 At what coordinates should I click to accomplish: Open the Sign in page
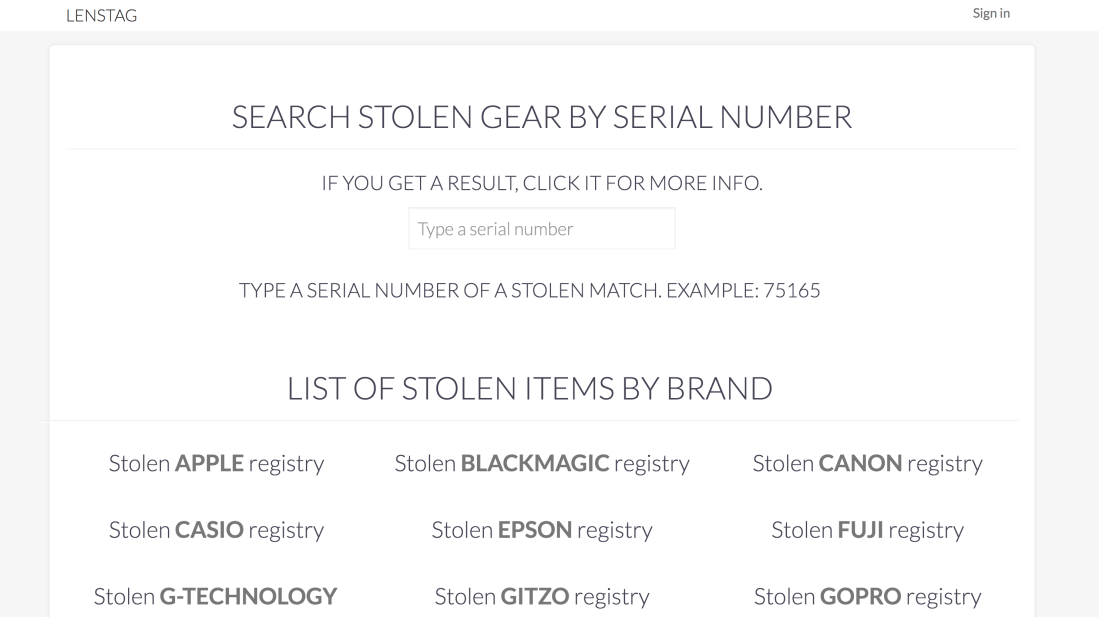990,13
